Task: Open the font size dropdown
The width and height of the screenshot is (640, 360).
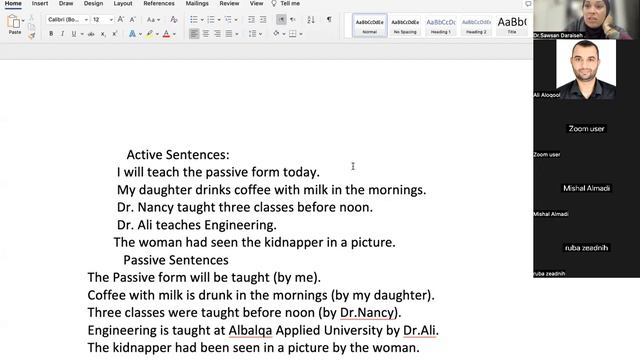Action: (111, 20)
